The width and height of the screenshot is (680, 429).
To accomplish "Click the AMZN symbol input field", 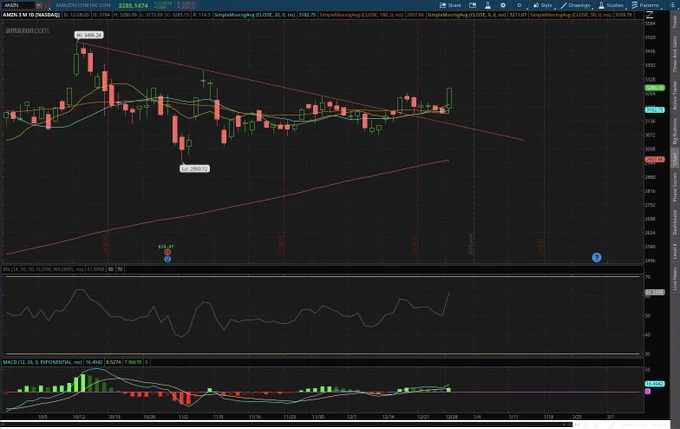I will (x=18, y=5).
